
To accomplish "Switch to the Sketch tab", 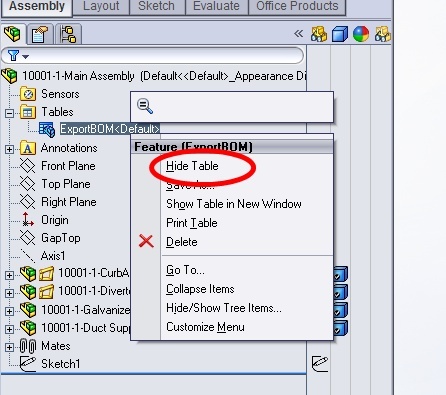I will coord(157,7).
